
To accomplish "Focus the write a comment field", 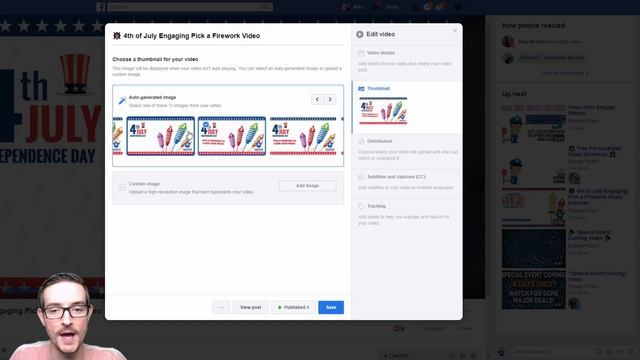I will click(x=553, y=352).
